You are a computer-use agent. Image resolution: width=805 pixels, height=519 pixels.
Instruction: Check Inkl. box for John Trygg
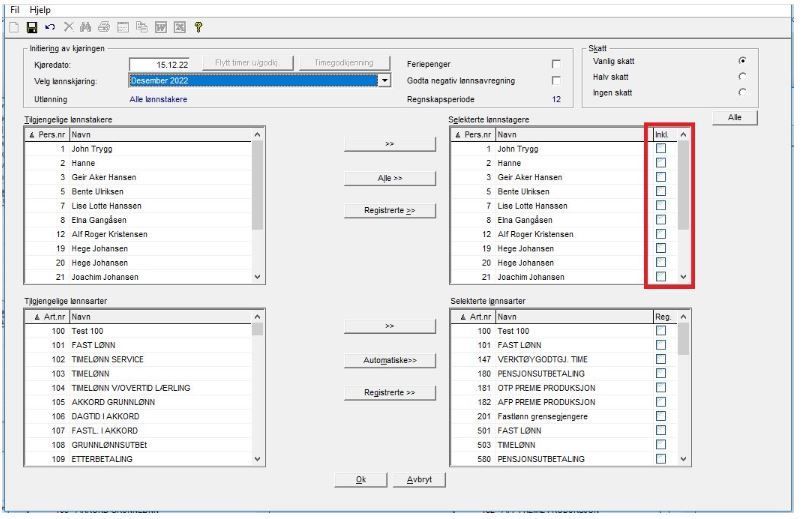point(661,148)
